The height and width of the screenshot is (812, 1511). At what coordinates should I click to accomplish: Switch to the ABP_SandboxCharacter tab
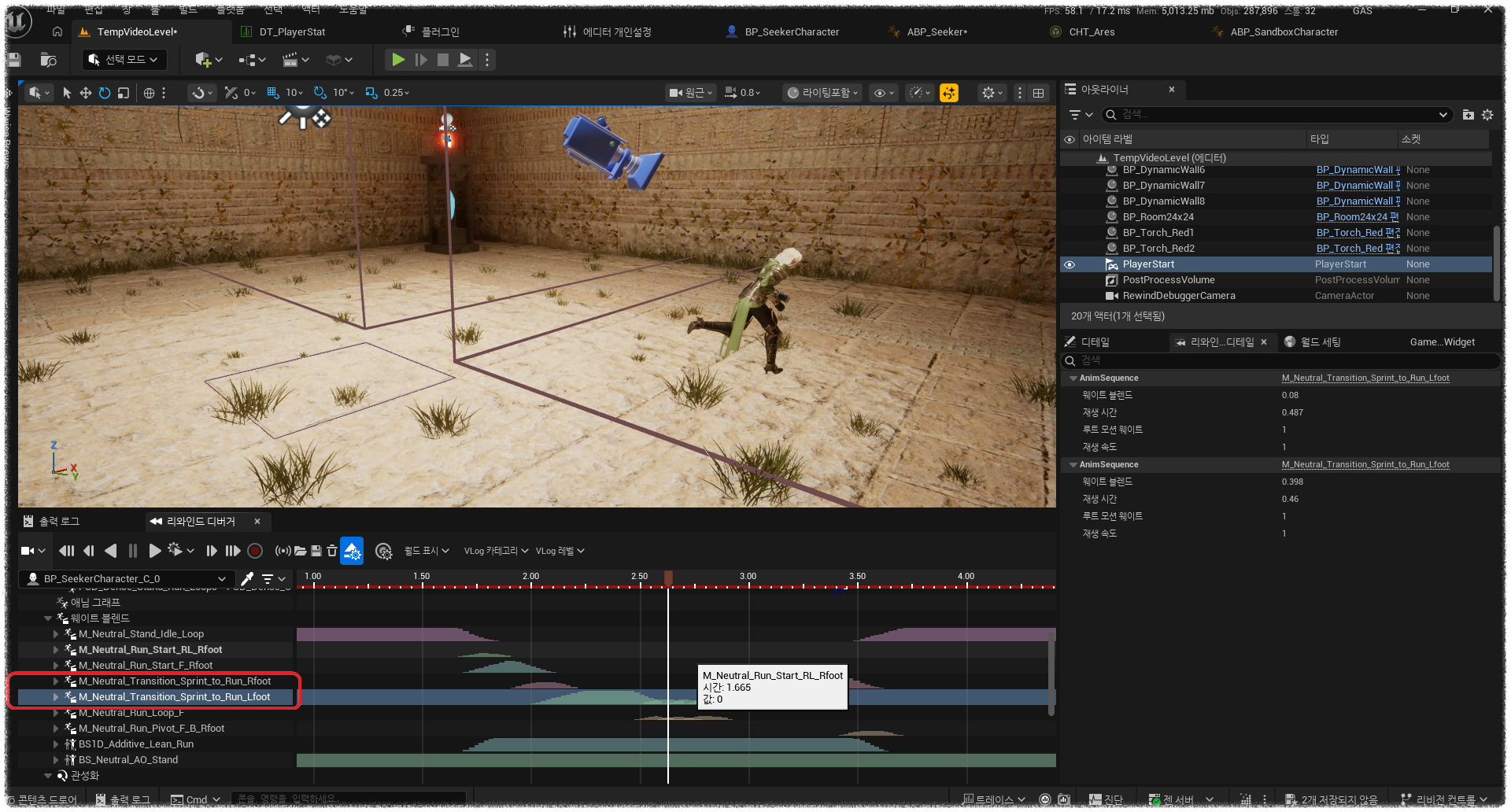coord(1284,32)
